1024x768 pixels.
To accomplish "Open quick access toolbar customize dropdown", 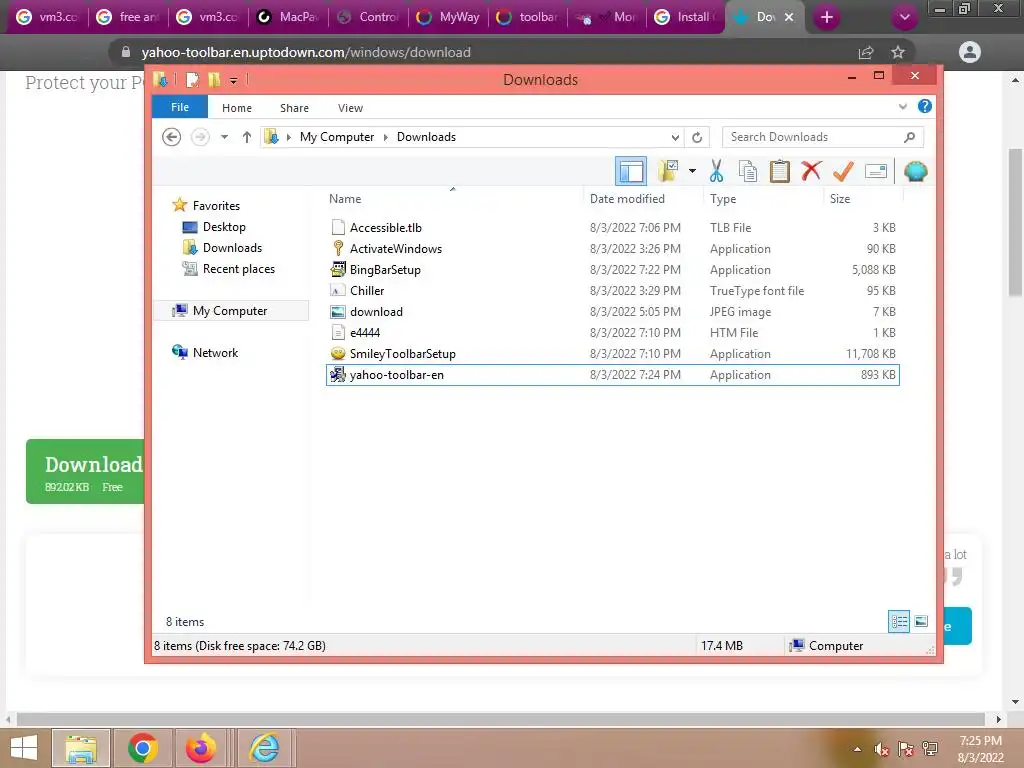I will coord(233,81).
